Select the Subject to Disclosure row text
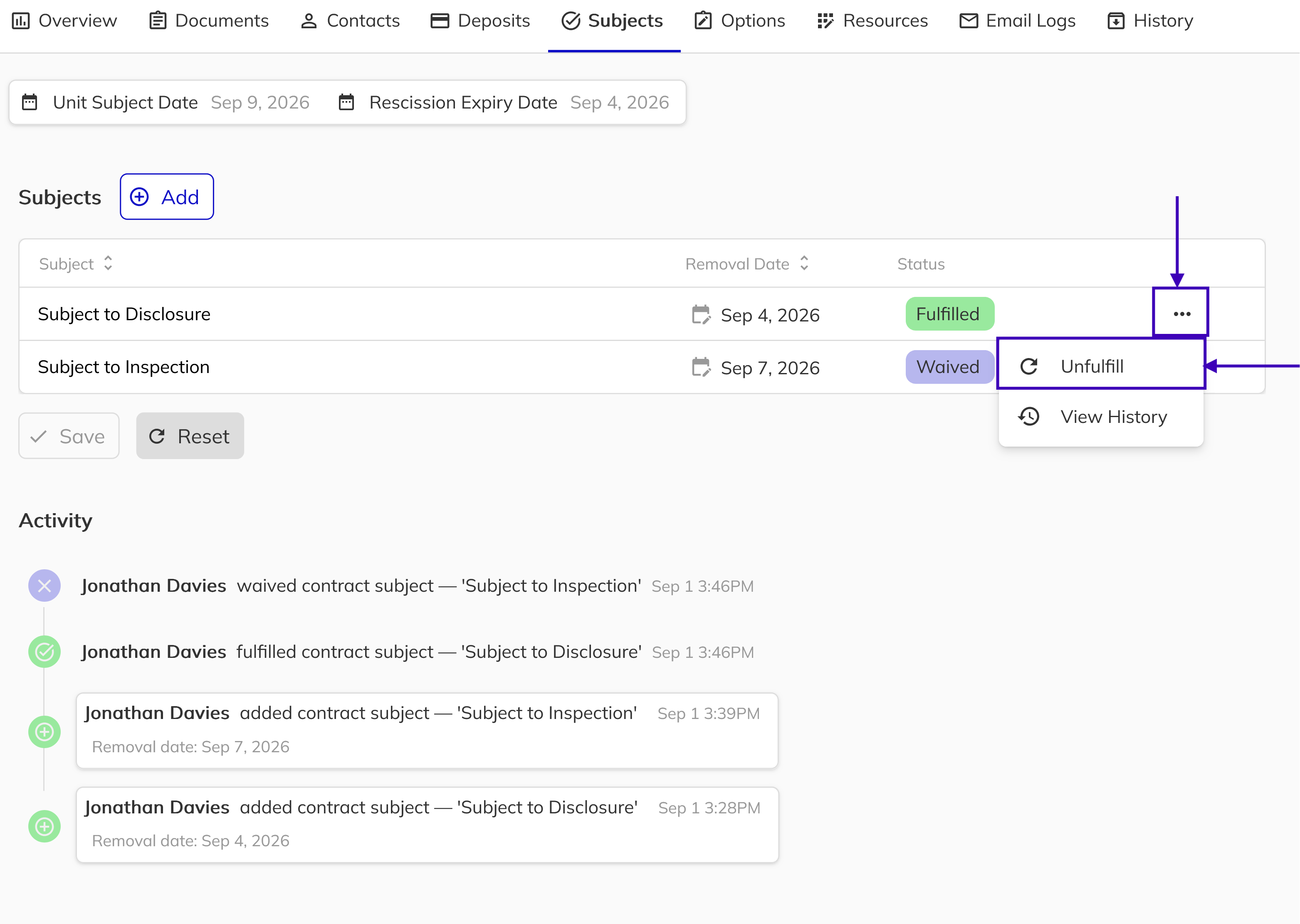Viewport: 1300px width, 924px height. tap(124, 314)
